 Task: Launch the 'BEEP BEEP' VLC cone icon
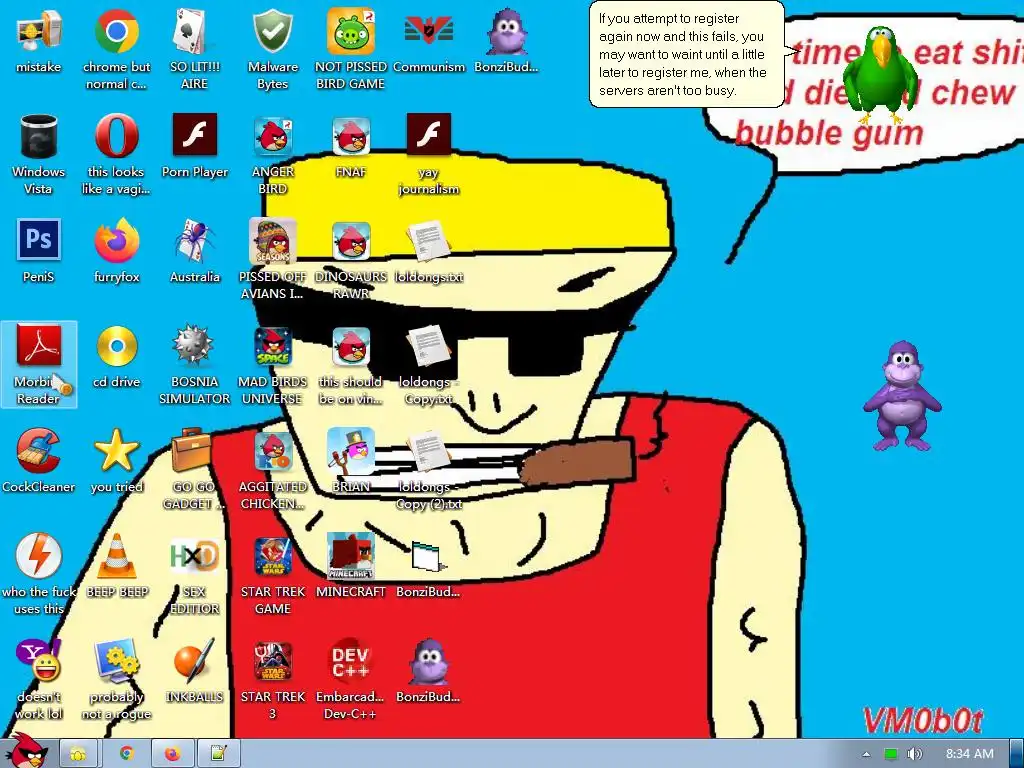(116, 566)
